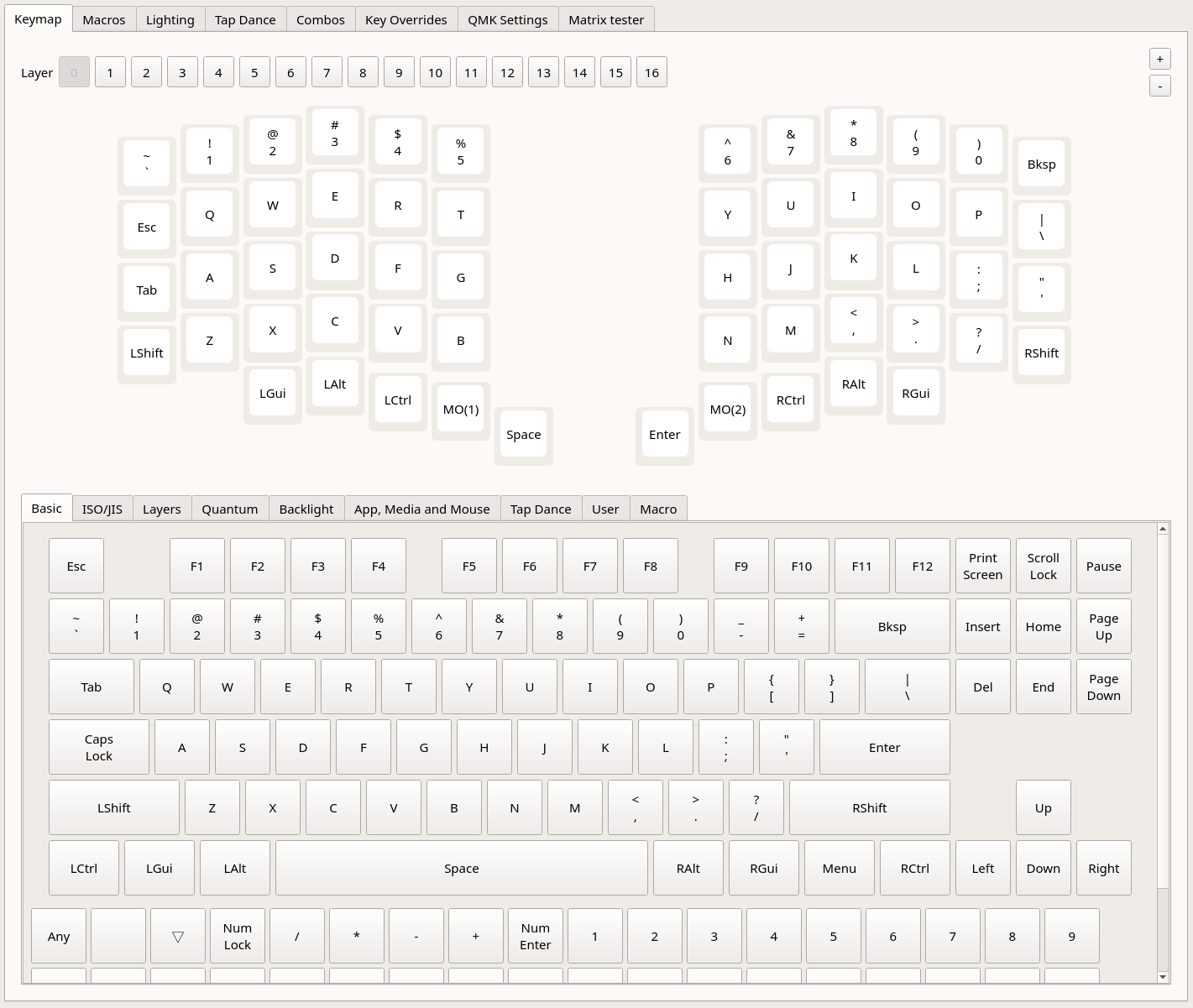The image size is (1193, 1008).
Task: Select the Space thumb key on the keymap
Action: [x=523, y=435]
